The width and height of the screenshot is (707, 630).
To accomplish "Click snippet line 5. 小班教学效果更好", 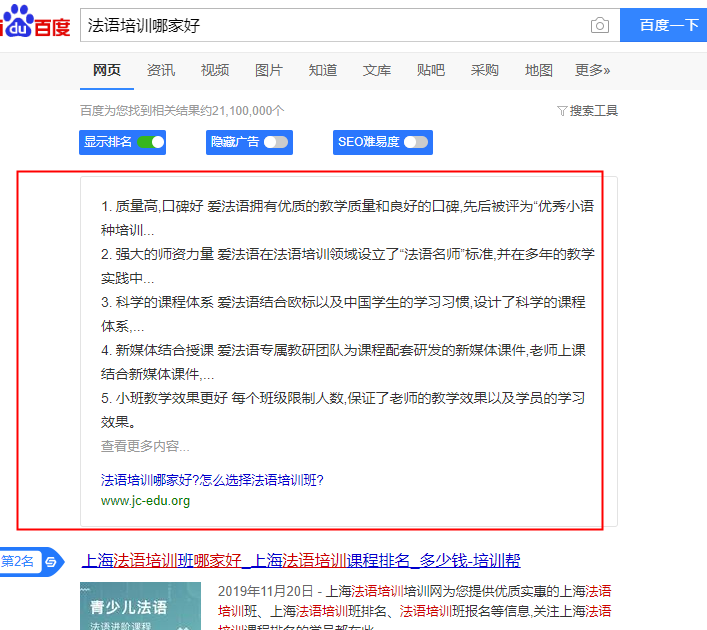I will point(343,410).
